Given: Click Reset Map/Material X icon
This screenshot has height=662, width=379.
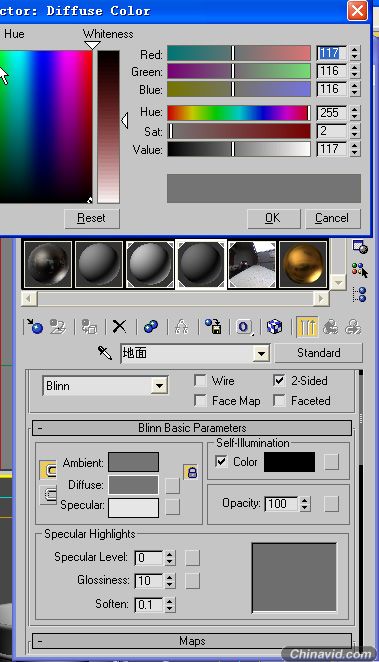Looking at the screenshot, I should [x=119, y=326].
